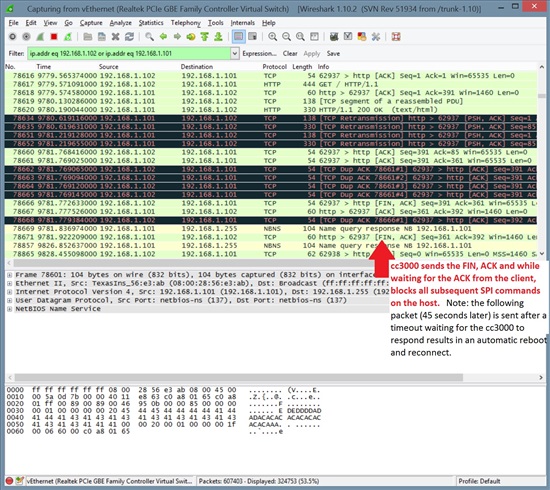Select packet 78666 FIN, ACK row
This screenshot has height=490, width=550.
(x=270, y=203)
